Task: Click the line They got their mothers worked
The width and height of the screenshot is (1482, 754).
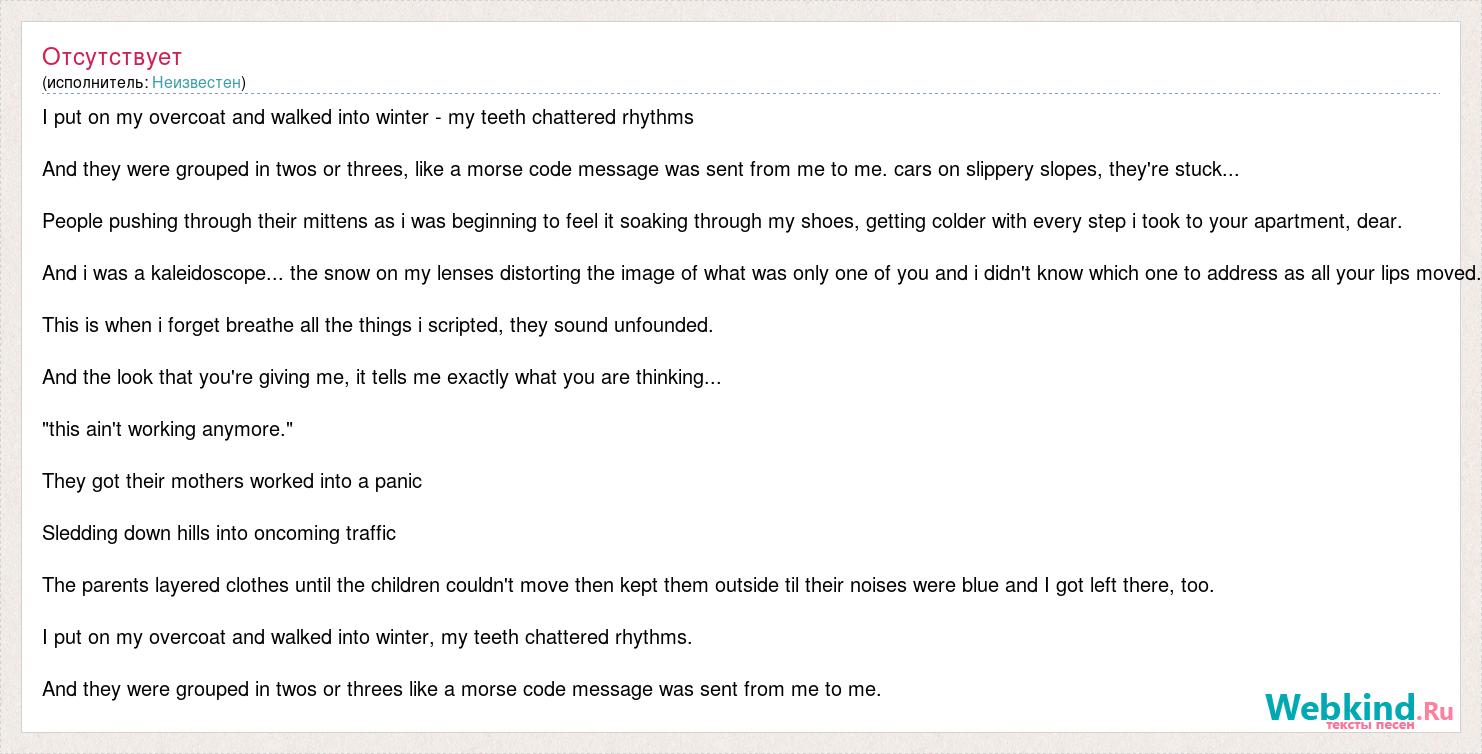Action: pos(232,482)
